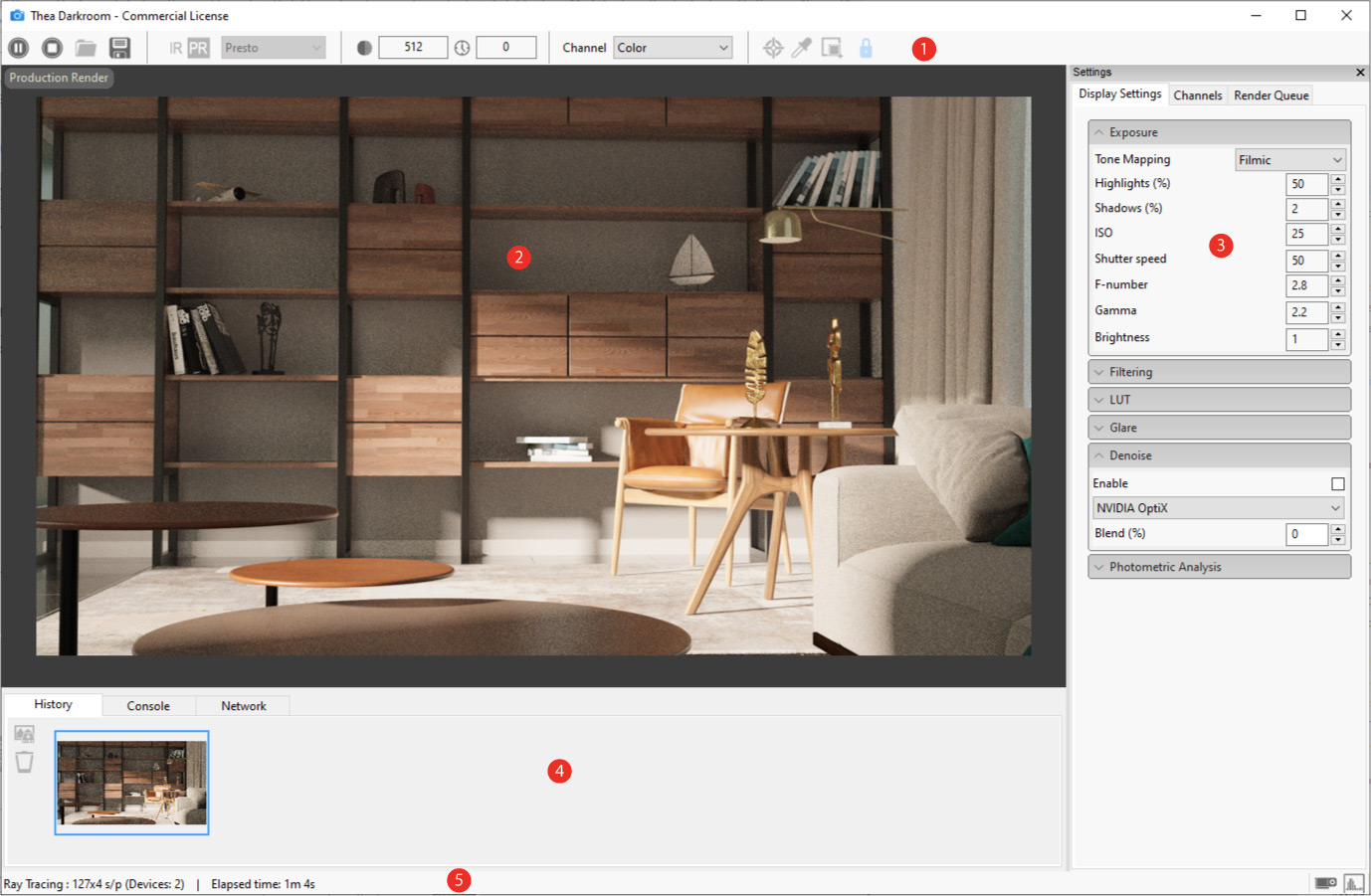The height and width of the screenshot is (896, 1371).
Task: Open the Console tab
Action: [x=147, y=705]
